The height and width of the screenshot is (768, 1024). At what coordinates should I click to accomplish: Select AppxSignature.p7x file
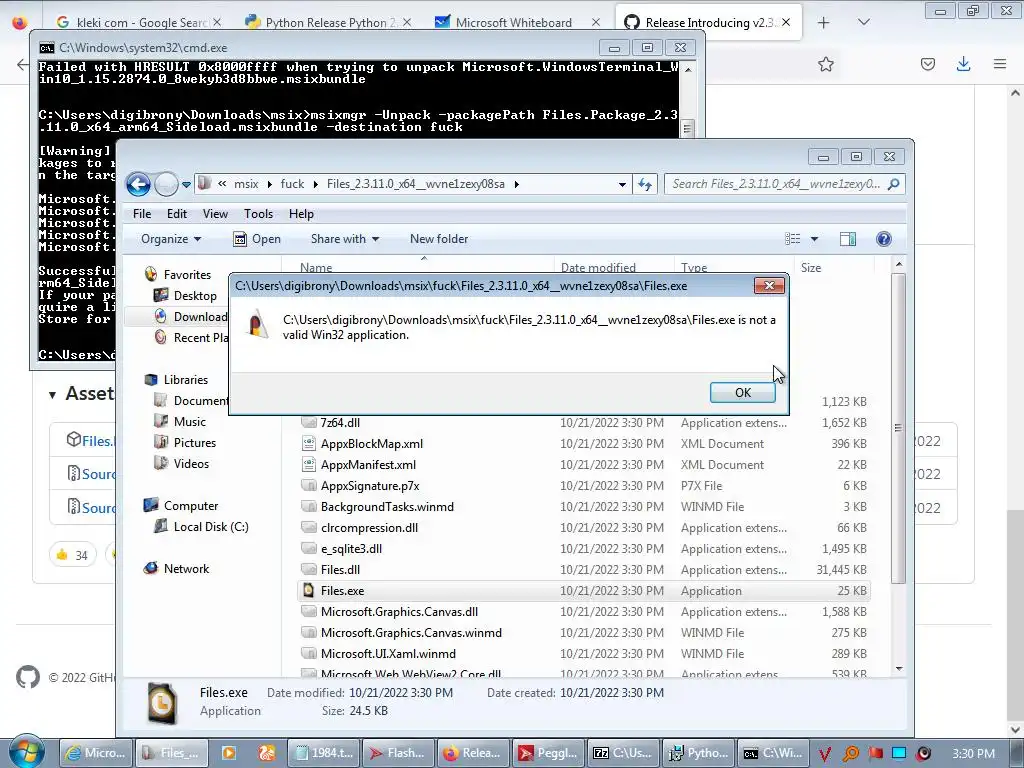(370, 486)
